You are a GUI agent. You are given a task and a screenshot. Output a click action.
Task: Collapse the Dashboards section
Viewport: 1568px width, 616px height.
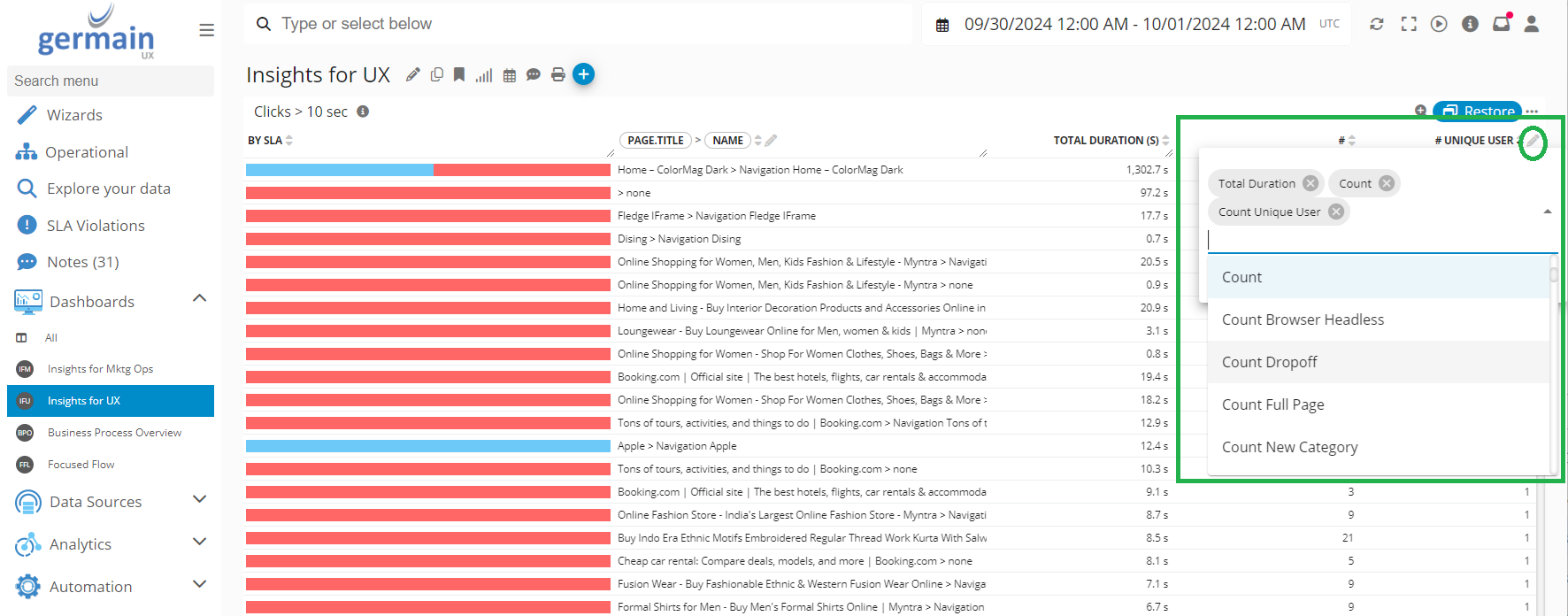pyautogui.click(x=200, y=299)
